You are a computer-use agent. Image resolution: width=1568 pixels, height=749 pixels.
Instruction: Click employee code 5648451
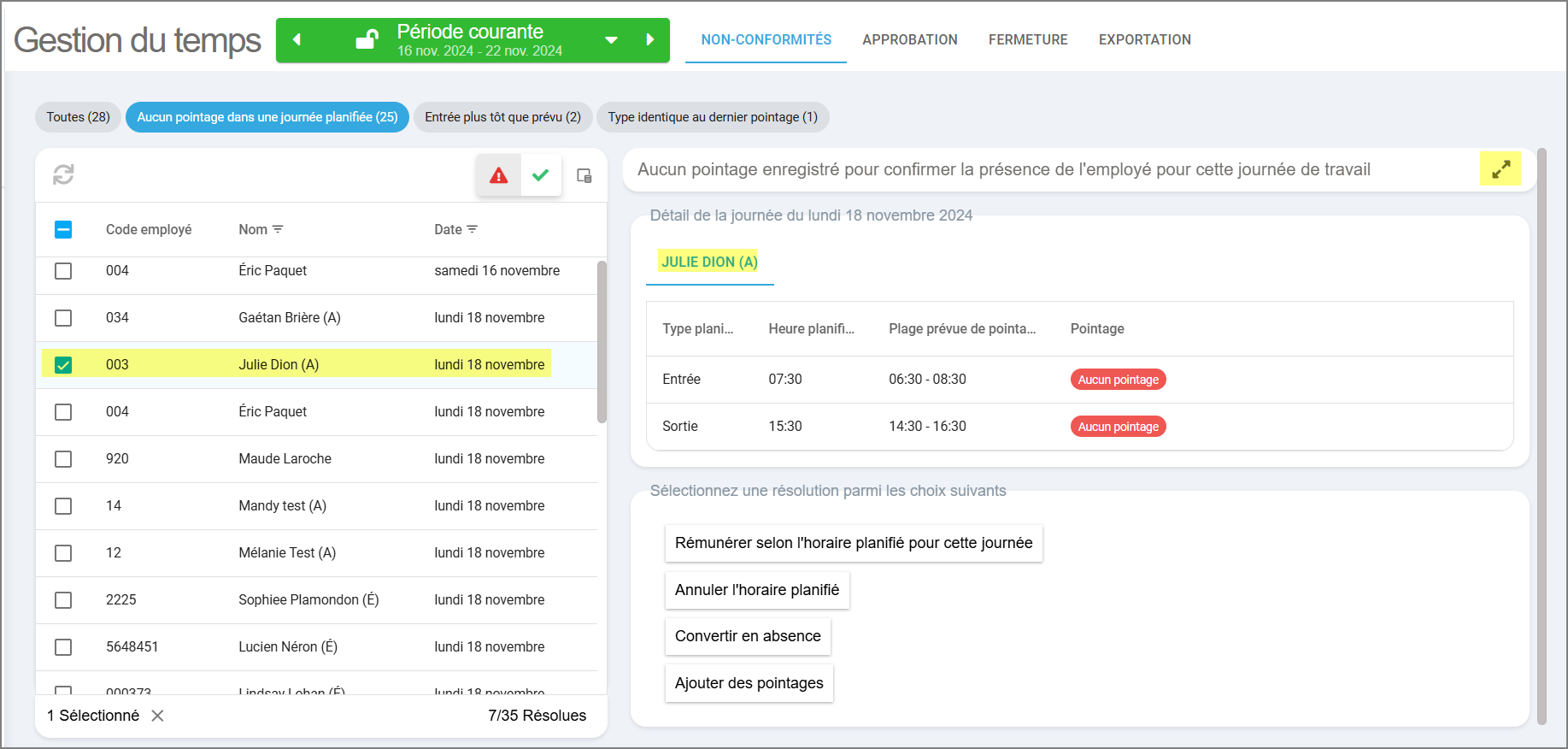click(132, 646)
